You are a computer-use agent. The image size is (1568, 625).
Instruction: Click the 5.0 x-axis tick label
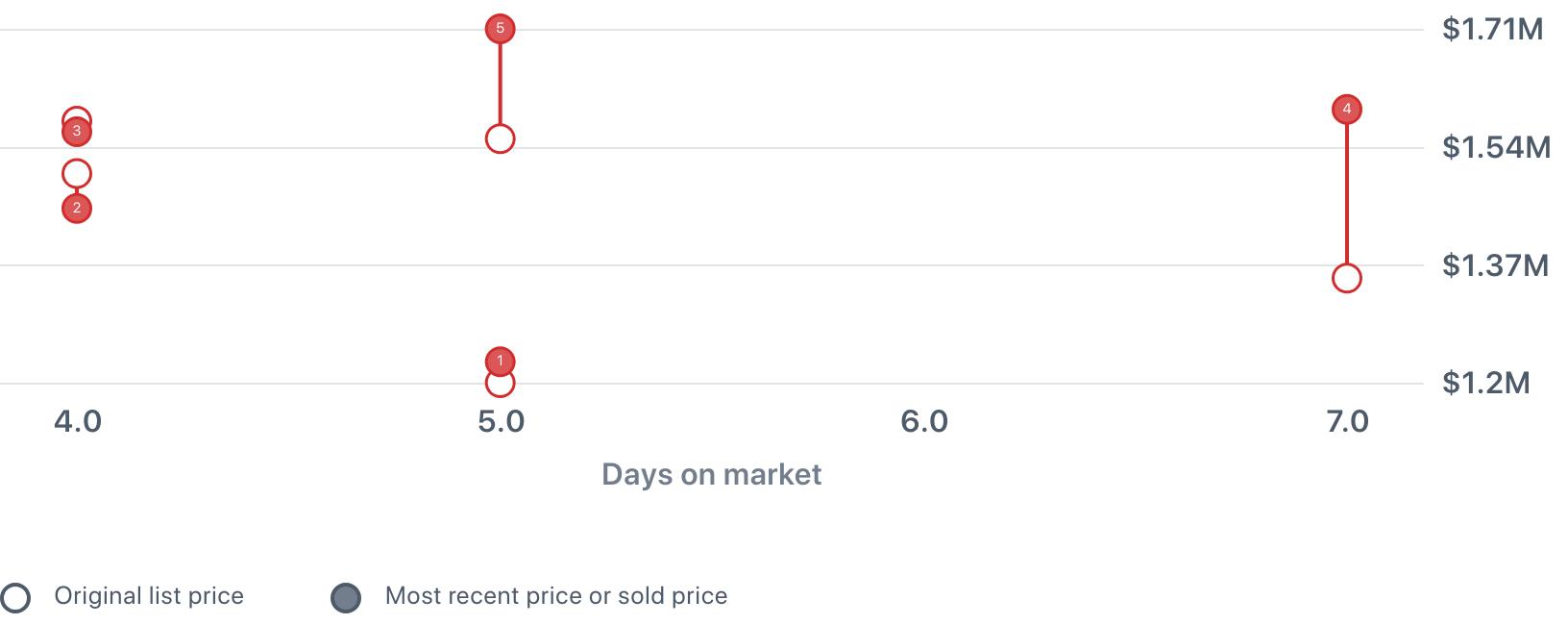[x=501, y=421]
